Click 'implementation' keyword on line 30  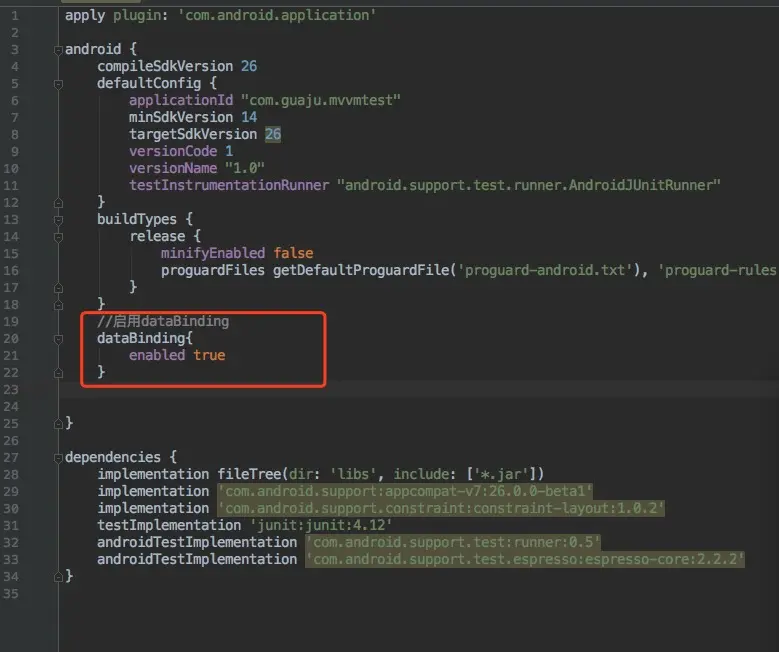click(x=153, y=508)
